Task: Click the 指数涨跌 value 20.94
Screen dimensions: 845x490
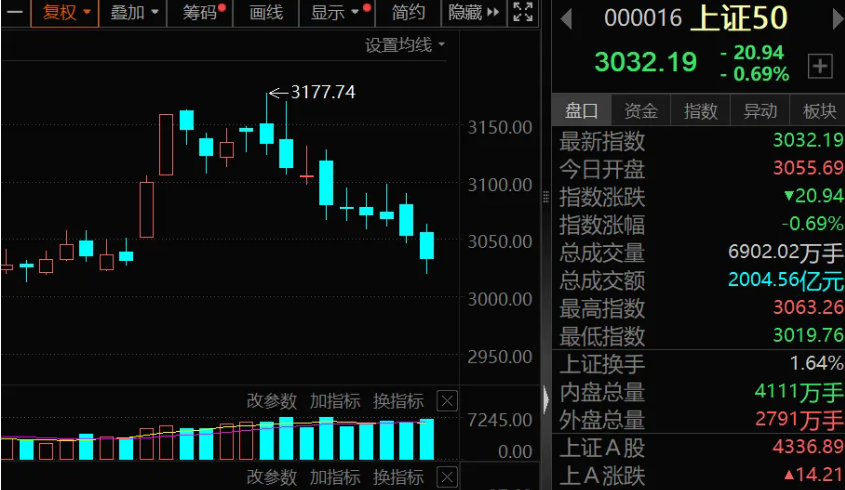Action: pyautogui.click(x=813, y=196)
